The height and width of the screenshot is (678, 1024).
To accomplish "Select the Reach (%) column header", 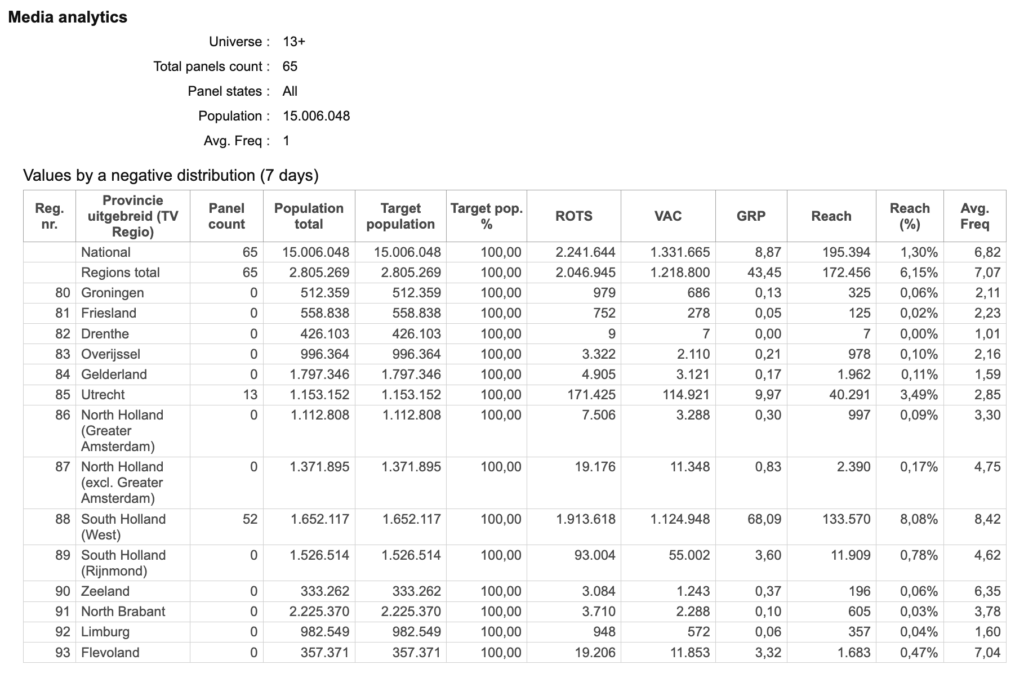I will coord(910,216).
